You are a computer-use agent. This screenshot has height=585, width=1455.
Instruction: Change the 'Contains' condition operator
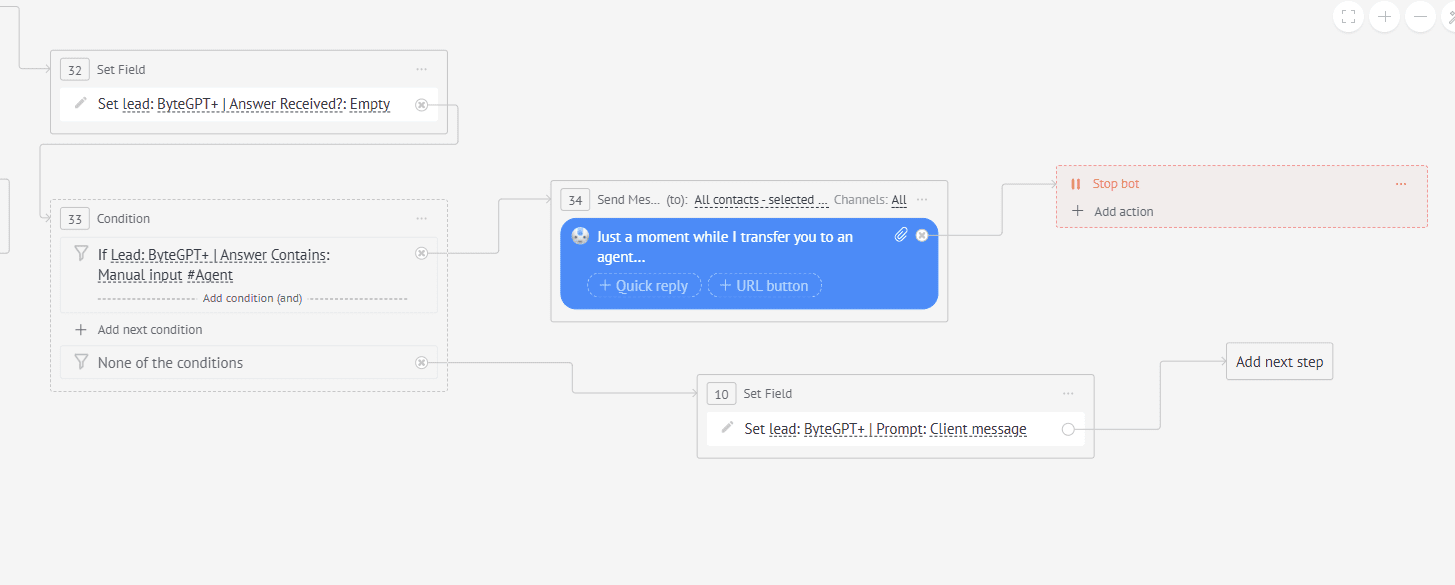click(299, 255)
